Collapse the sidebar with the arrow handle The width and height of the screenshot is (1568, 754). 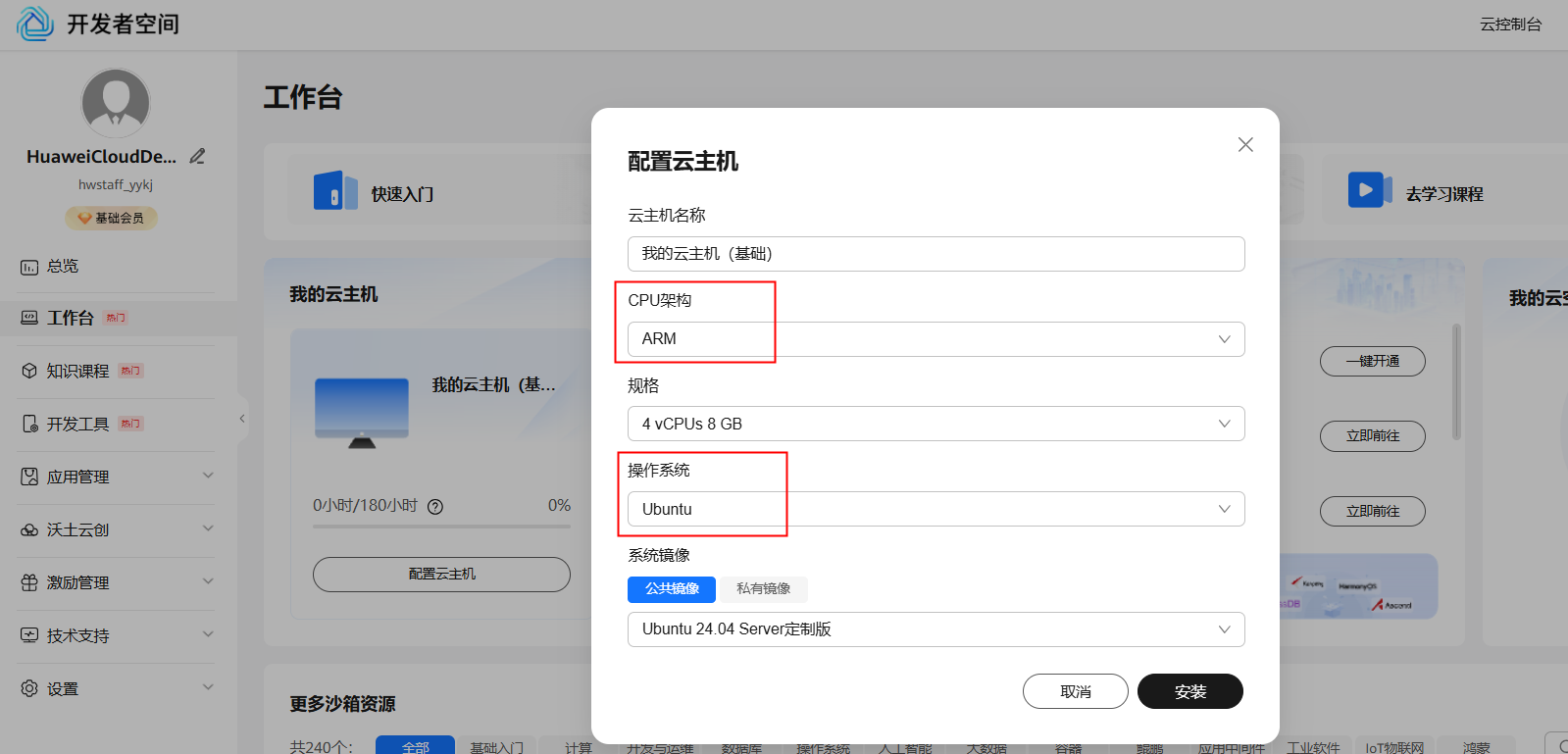(x=242, y=419)
